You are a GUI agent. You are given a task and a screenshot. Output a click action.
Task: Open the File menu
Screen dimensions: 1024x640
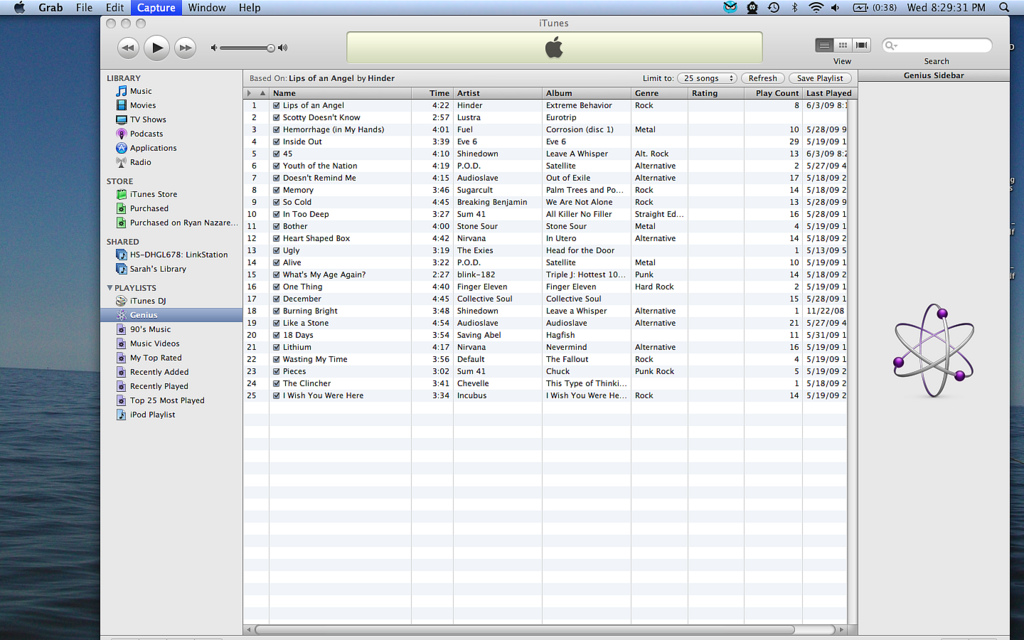[84, 8]
